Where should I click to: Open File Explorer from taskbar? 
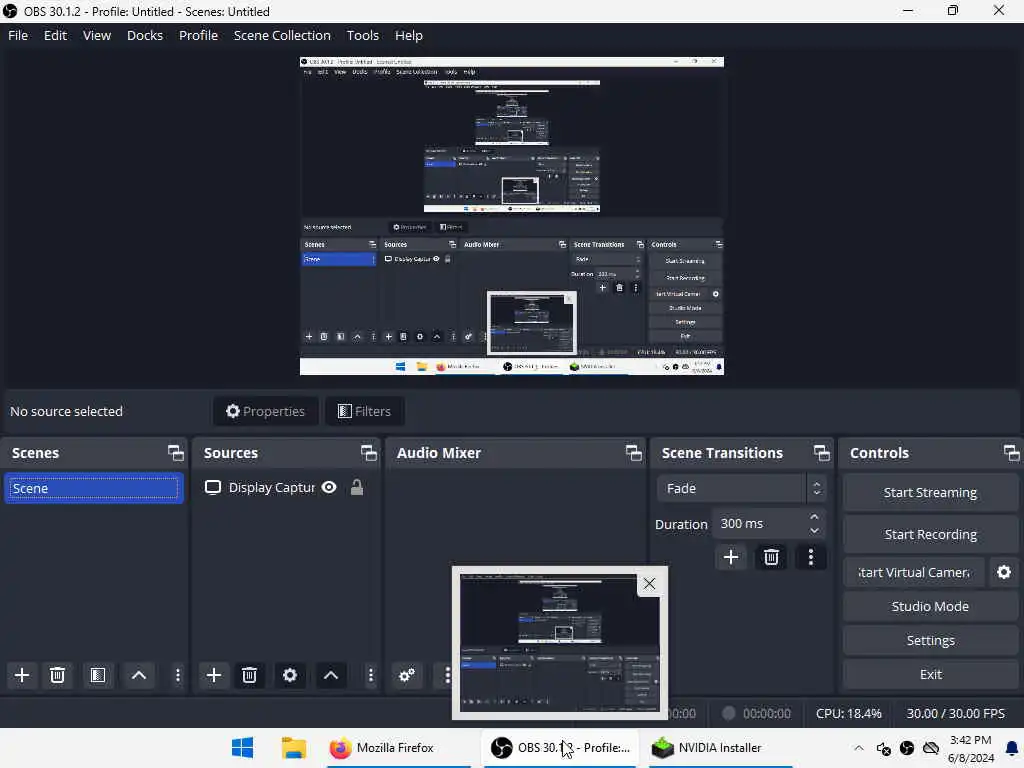294,748
